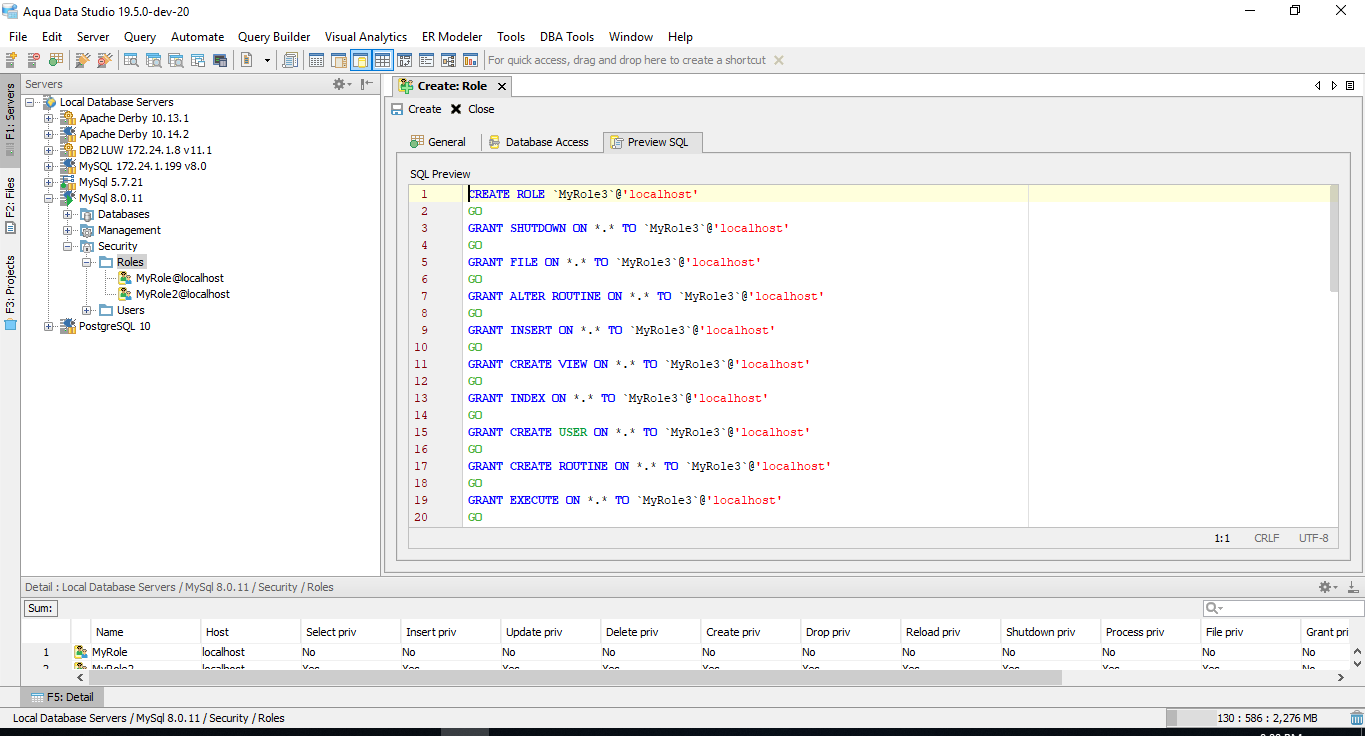Open the ER Modeler menu
This screenshot has height=736, width=1365.
click(x=452, y=37)
